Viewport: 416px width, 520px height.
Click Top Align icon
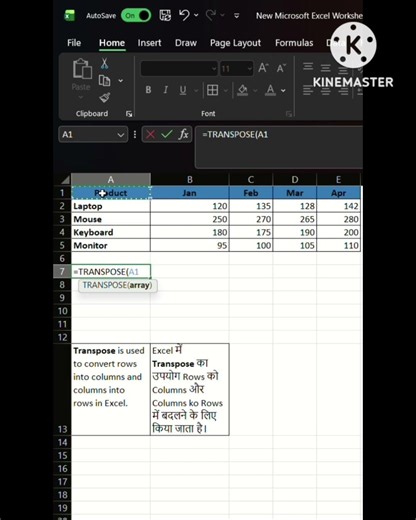point(308,67)
